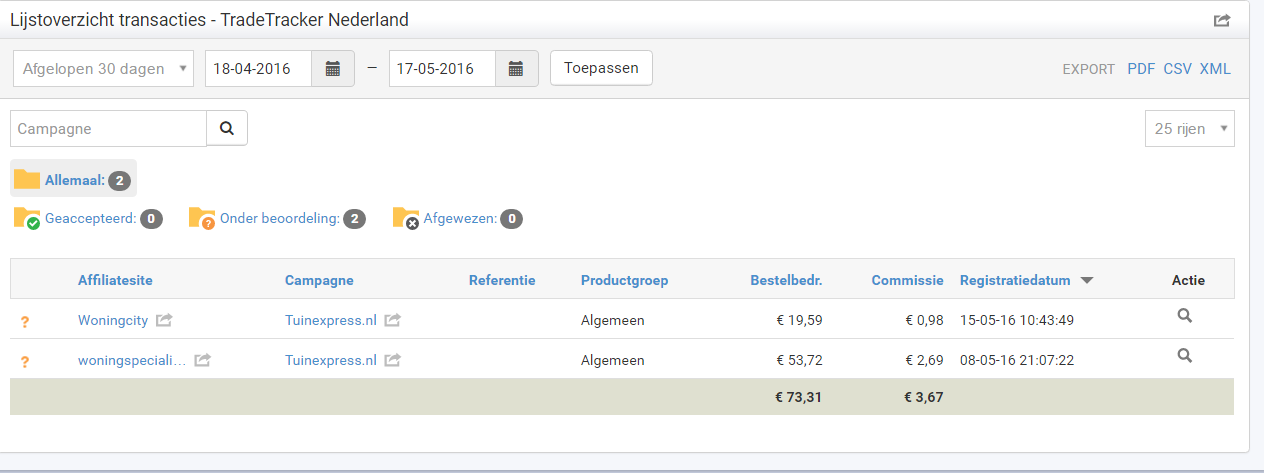Open the start date calendar picker

(333, 69)
